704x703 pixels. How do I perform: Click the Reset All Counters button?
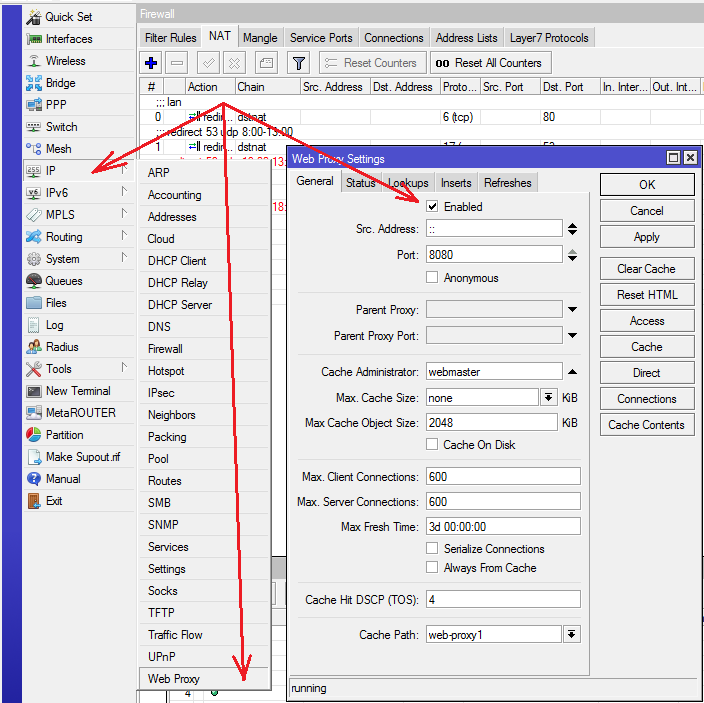point(486,63)
